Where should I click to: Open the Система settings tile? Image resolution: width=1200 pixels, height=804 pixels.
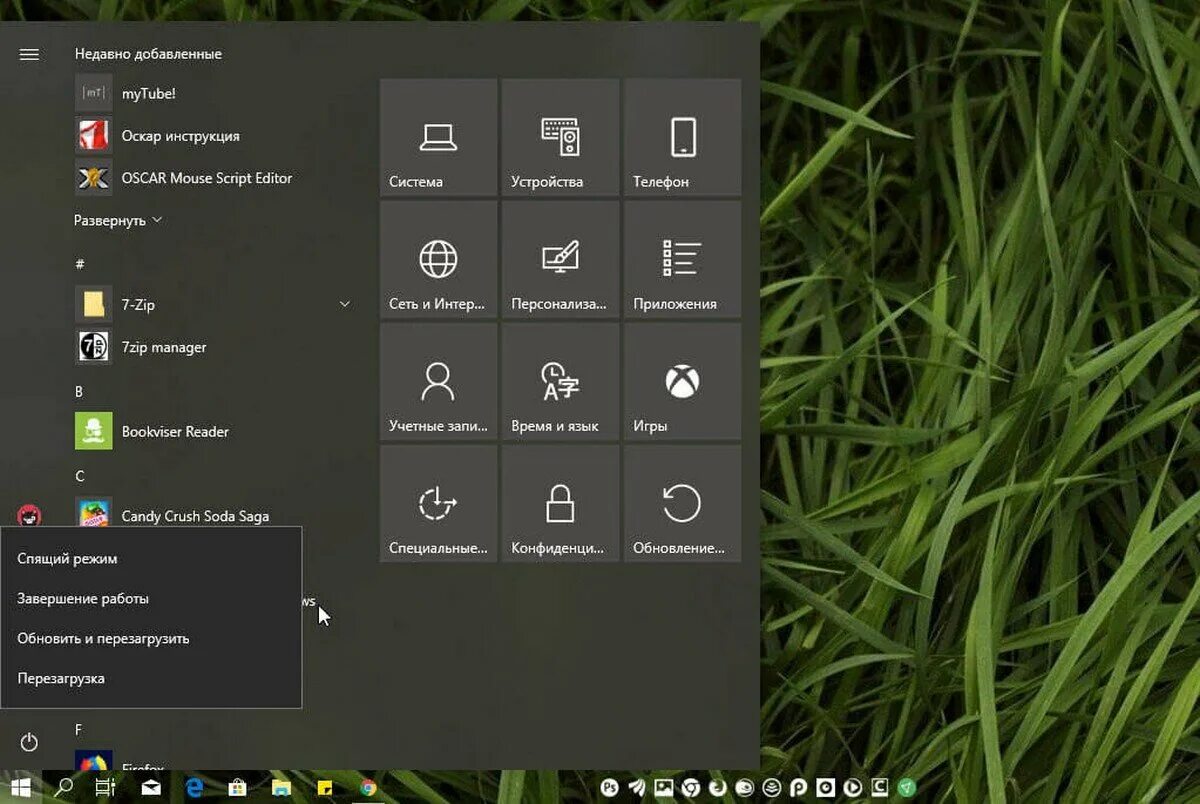click(438, 137)
